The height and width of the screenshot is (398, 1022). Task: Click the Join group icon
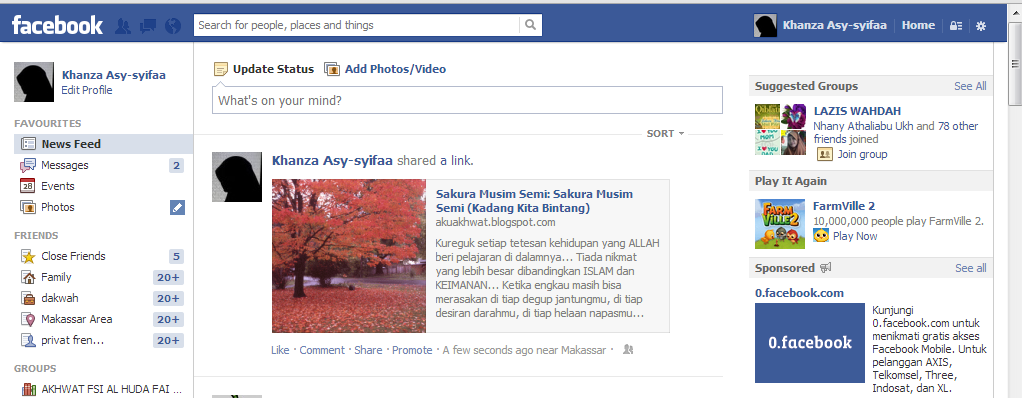tap(825, 154)
